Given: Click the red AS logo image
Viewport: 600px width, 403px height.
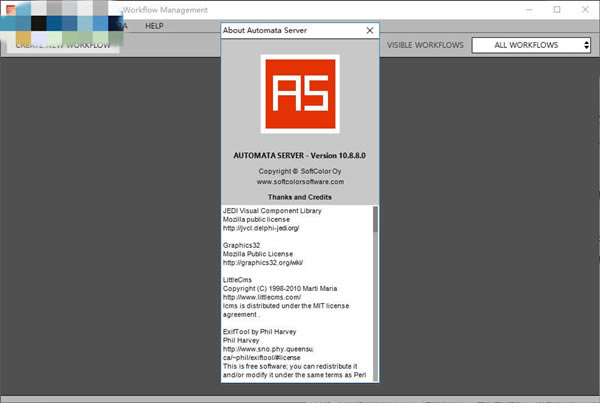Looking at the screenshot, I should 300,94.
